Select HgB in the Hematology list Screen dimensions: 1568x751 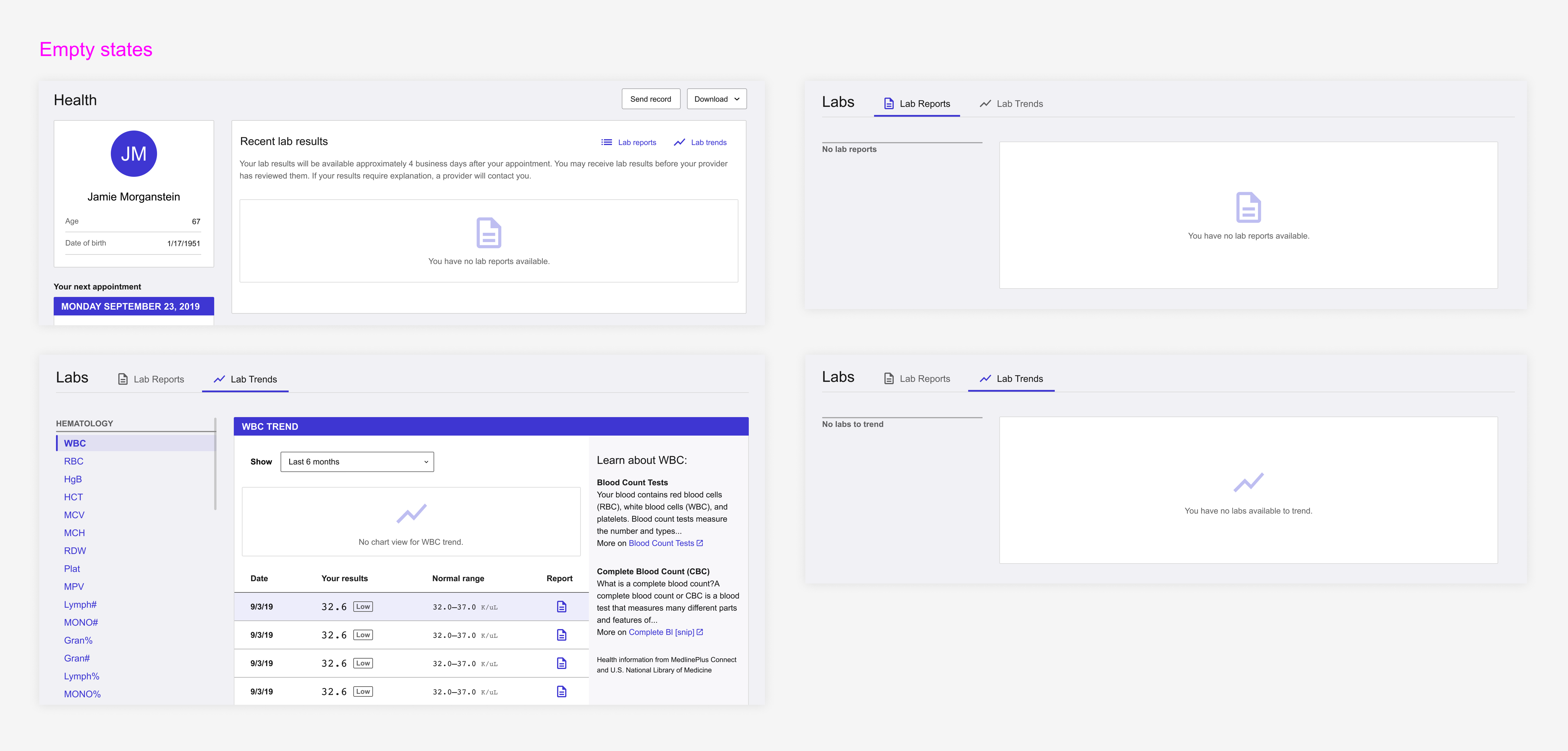(x=73, y=479)
